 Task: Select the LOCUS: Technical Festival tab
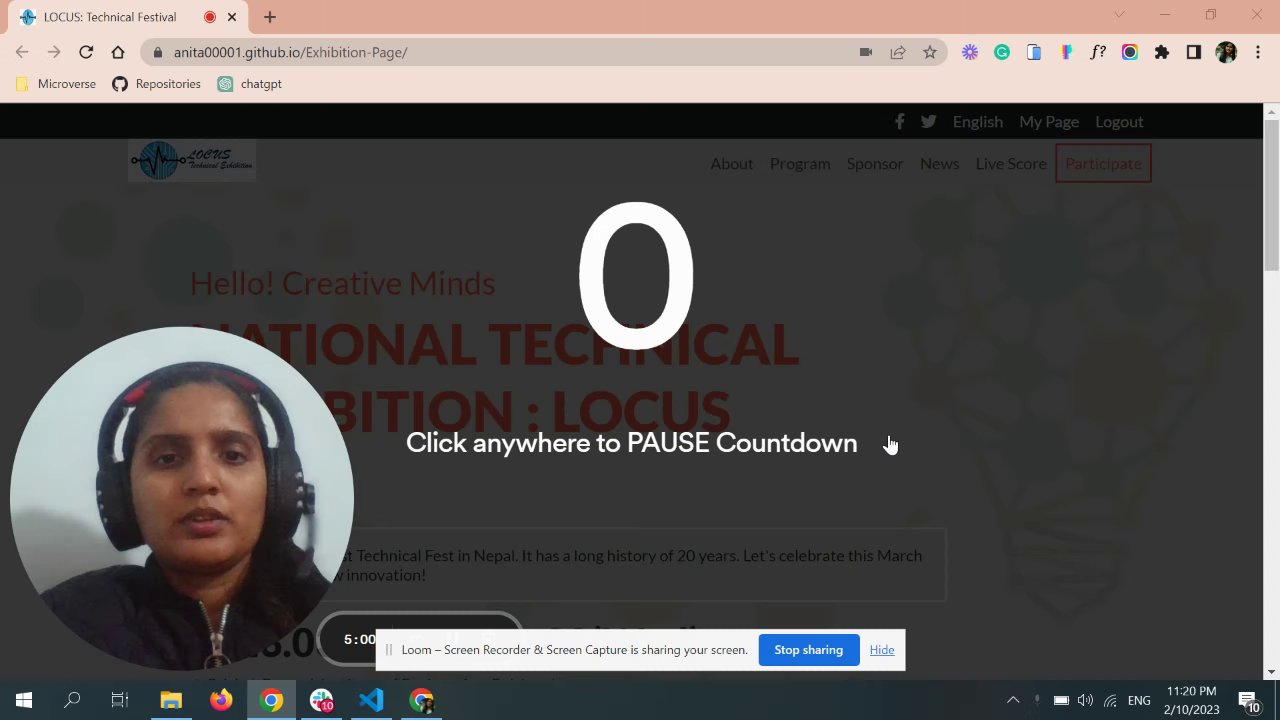(x=127, y=17)
